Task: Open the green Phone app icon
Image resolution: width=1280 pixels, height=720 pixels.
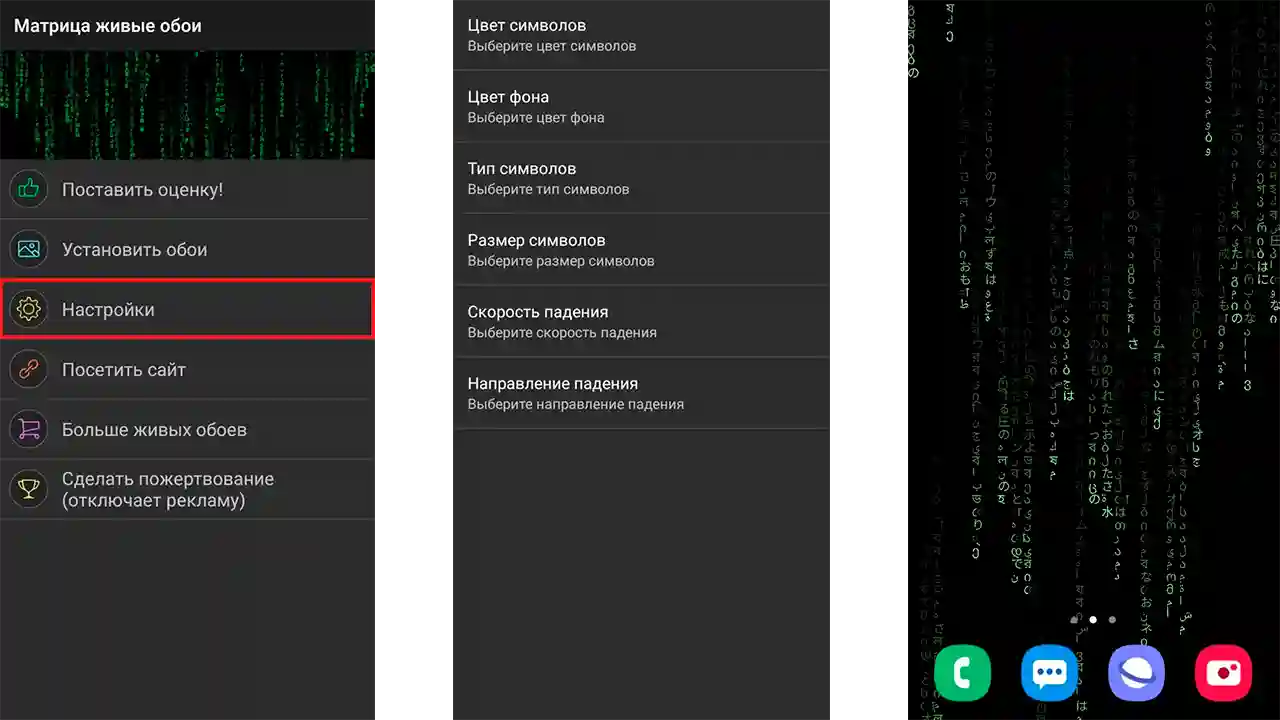Action: 962,673
